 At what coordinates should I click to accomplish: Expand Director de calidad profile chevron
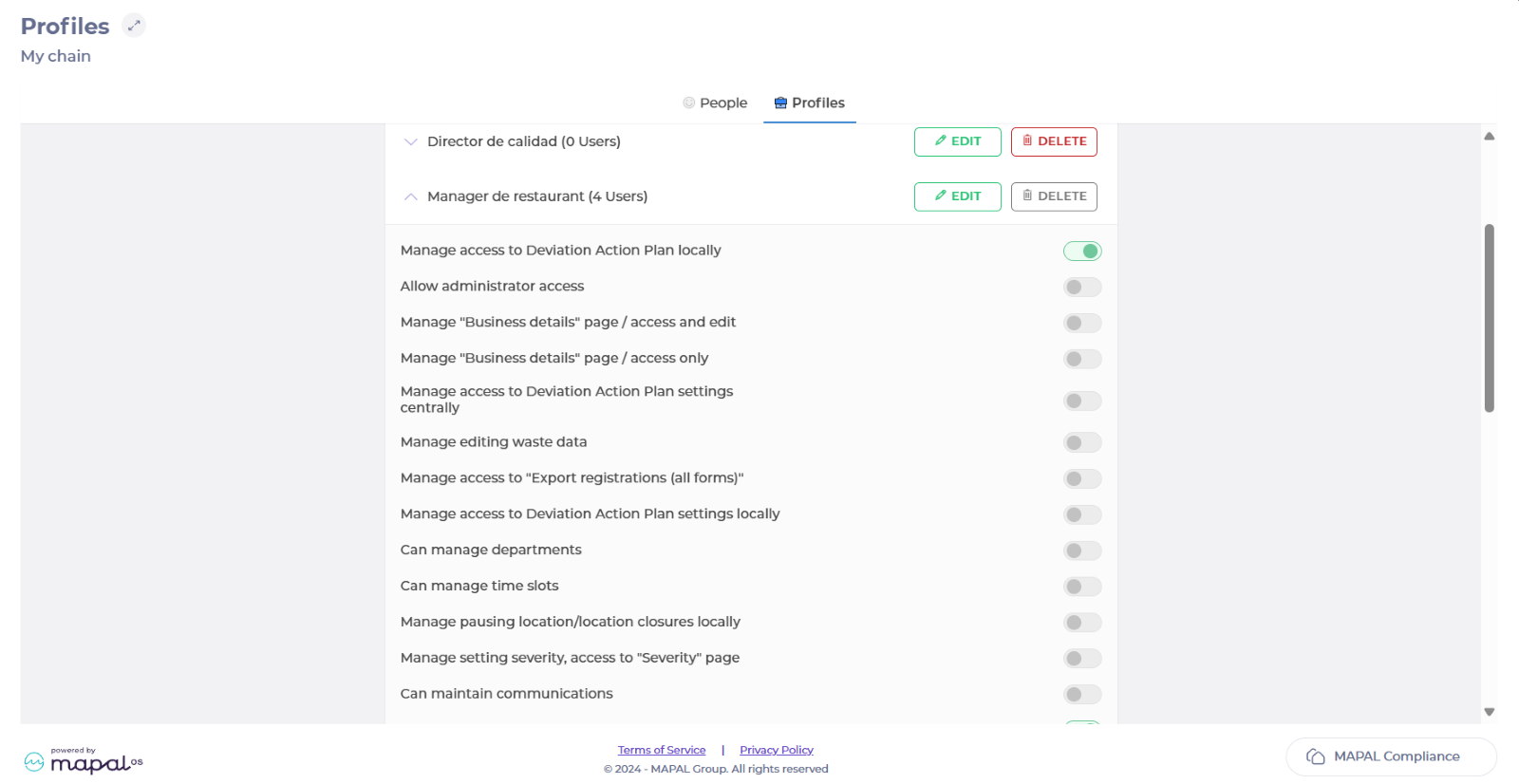[x=411, y=141]
